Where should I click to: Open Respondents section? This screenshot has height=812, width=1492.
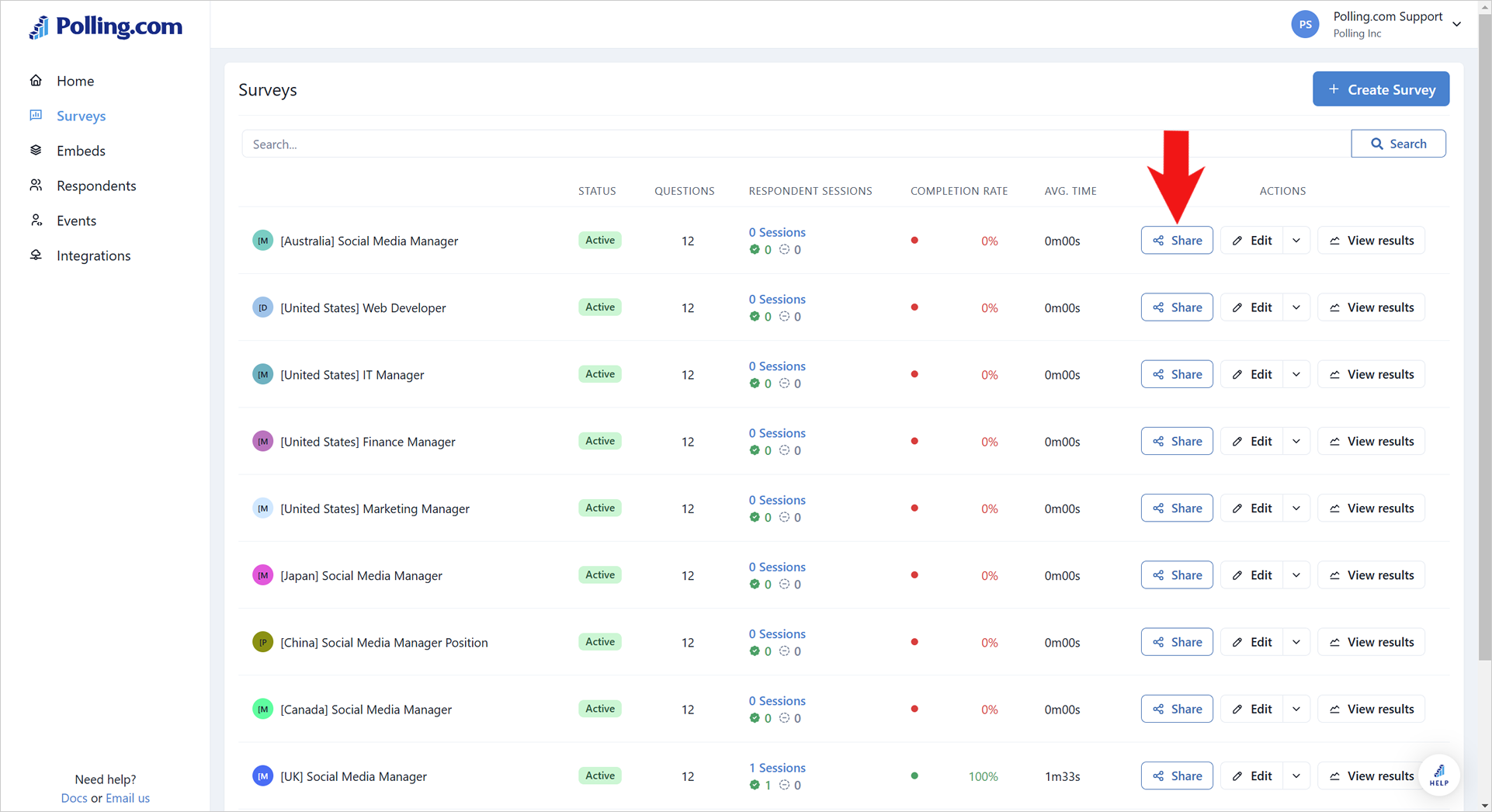click(96, 186)
